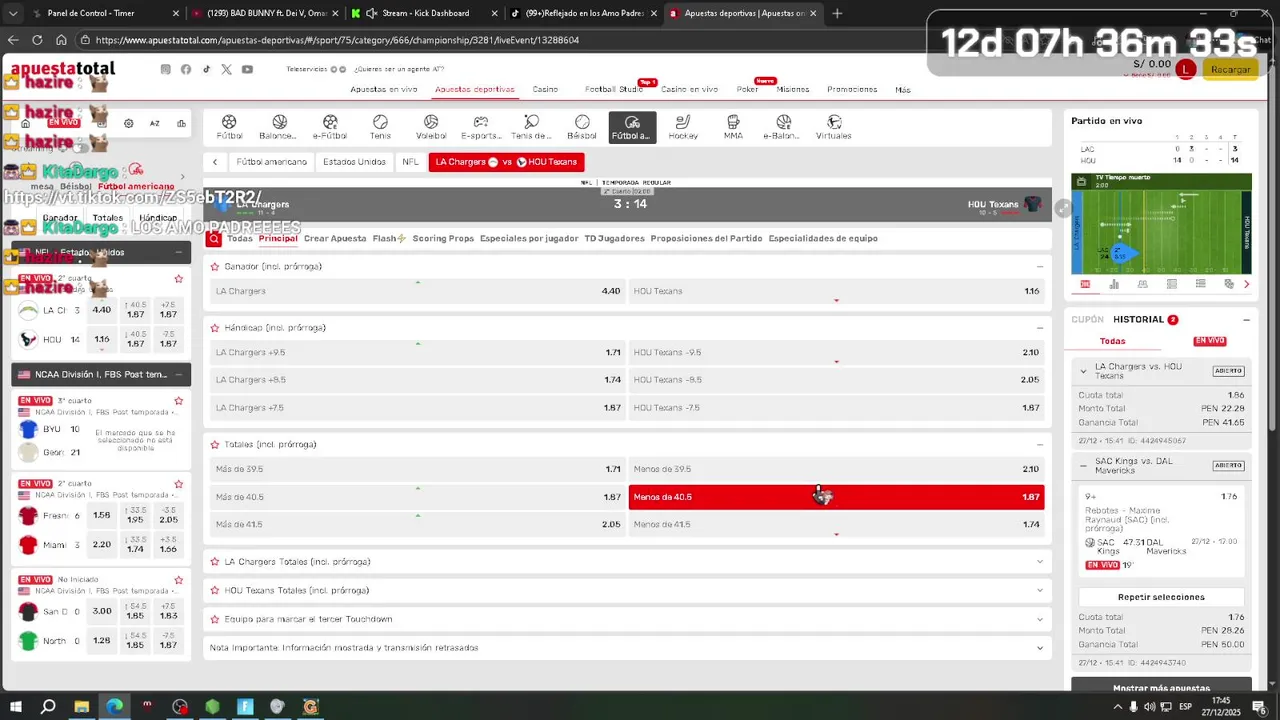Favorite Equipo para marcar tercer Touchdown star
This screenshot has width=1280, height=720.
tap(214, 619)
